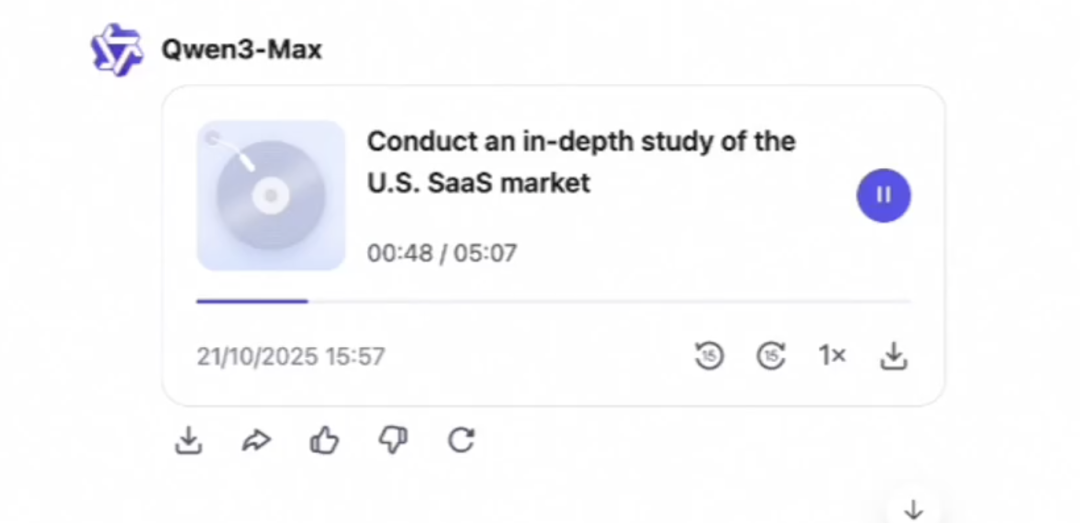
Task: Open the 1× playback speed options
Action: coord(832,356)
